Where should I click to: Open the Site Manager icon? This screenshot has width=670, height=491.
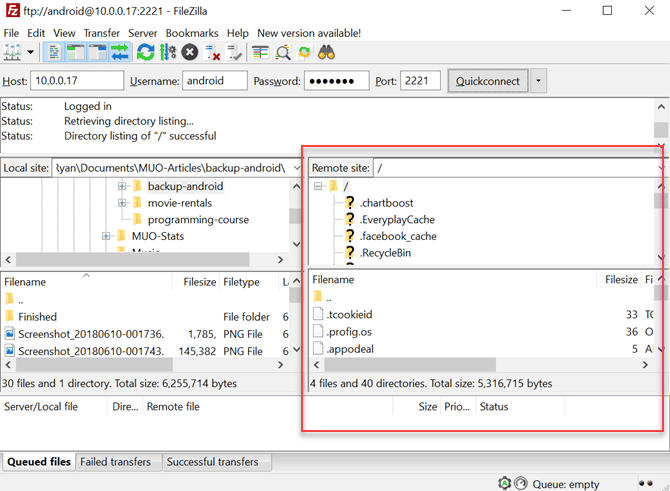13,52
